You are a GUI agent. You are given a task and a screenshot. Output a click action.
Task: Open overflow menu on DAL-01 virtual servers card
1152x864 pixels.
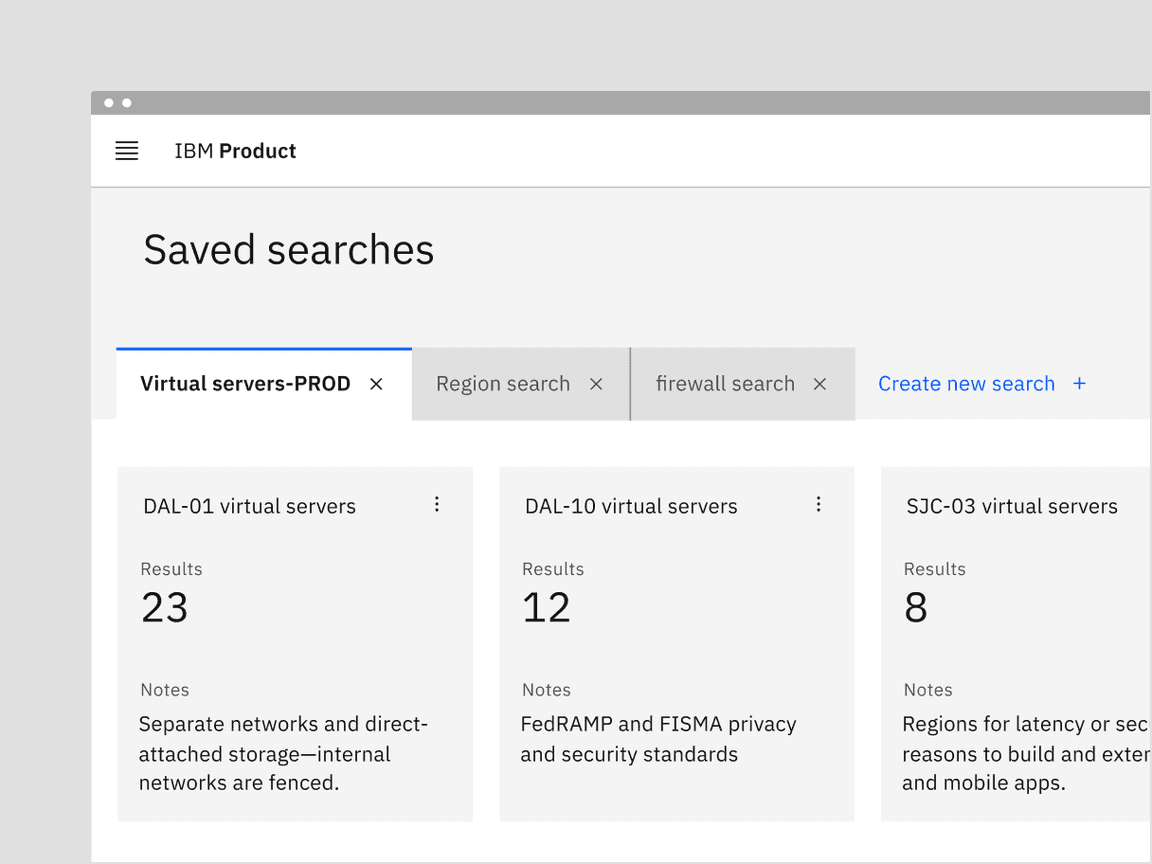[x=437, y=505]
